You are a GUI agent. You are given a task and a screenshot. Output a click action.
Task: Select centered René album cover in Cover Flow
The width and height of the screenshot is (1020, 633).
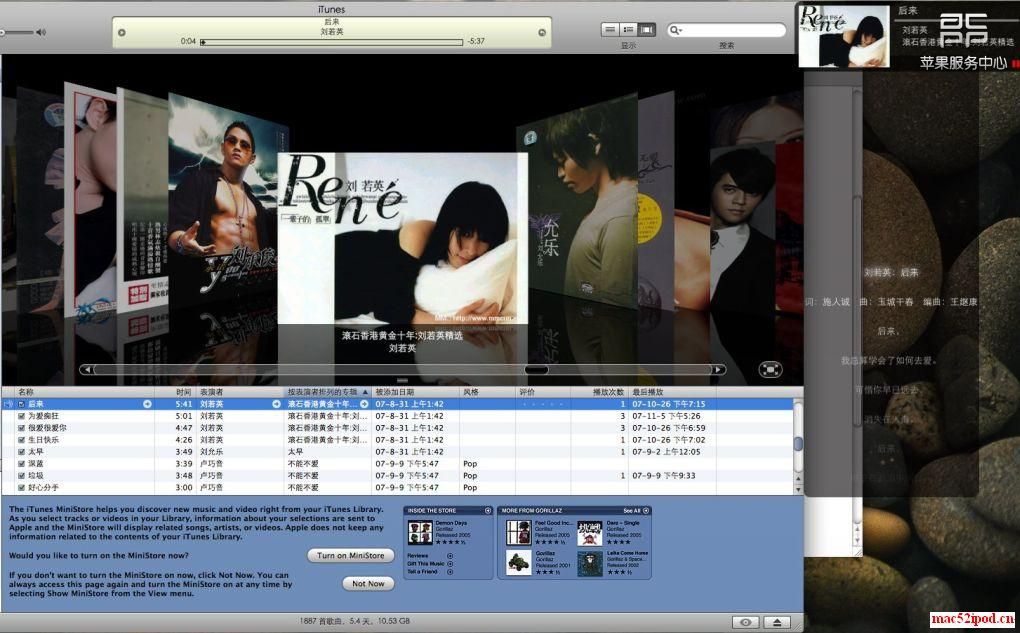tap(403, 238)
